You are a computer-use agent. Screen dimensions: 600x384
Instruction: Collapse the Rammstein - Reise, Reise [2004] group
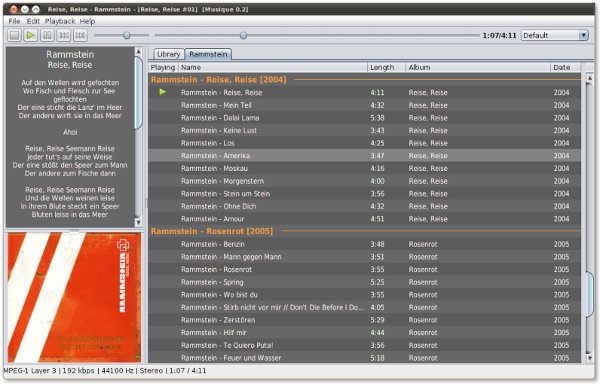218,80
